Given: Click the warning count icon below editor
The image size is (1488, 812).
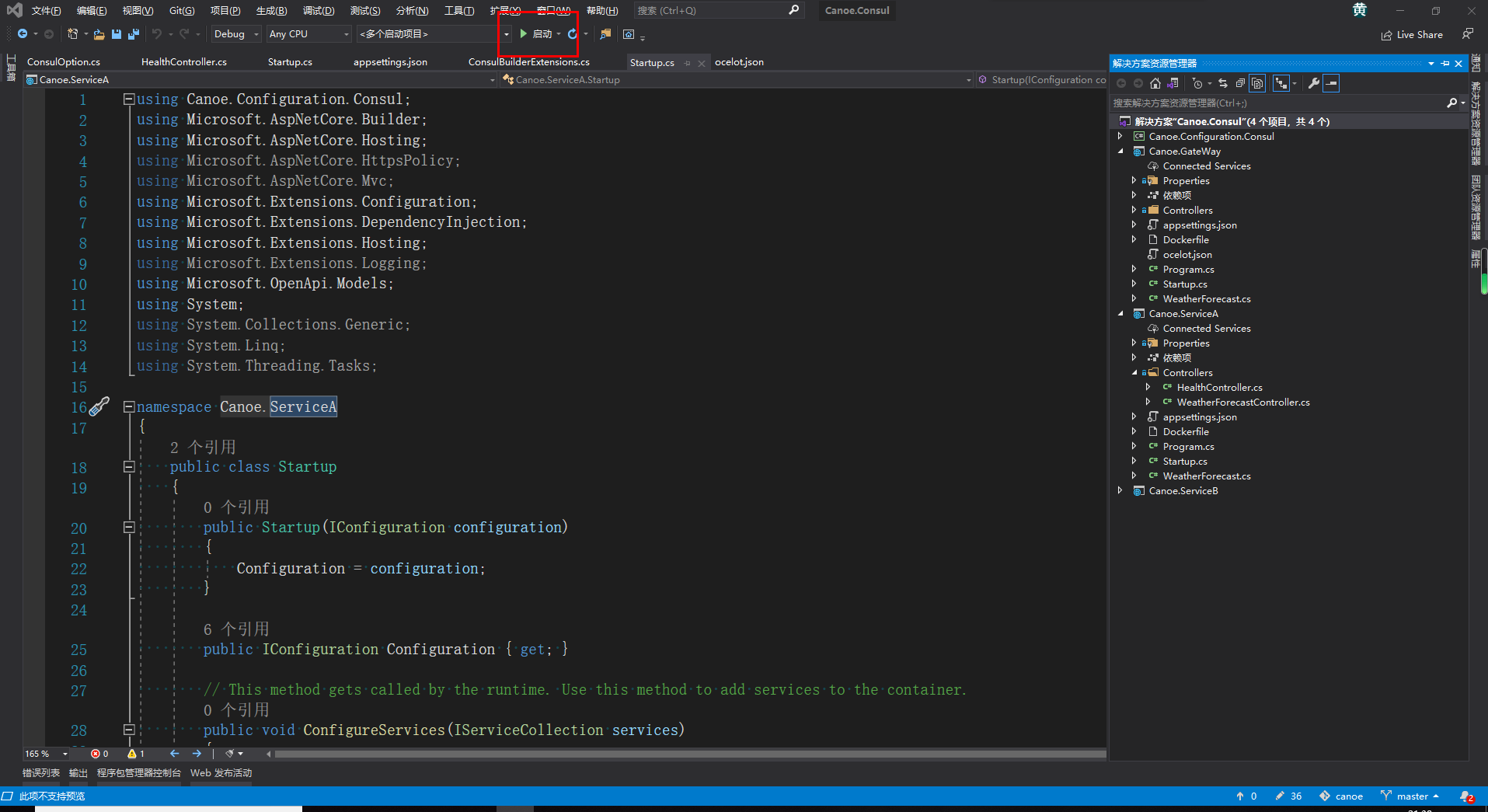Looking at the screenshot, I should pyautogui.click(x=132, y=754).
